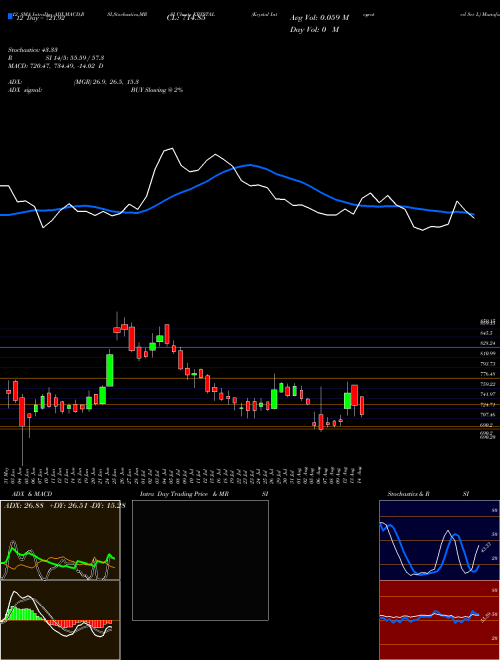Viewport: 500px width, 660px height.
Task: Click the 707.46 price axis label
Action: coord(487,415)
